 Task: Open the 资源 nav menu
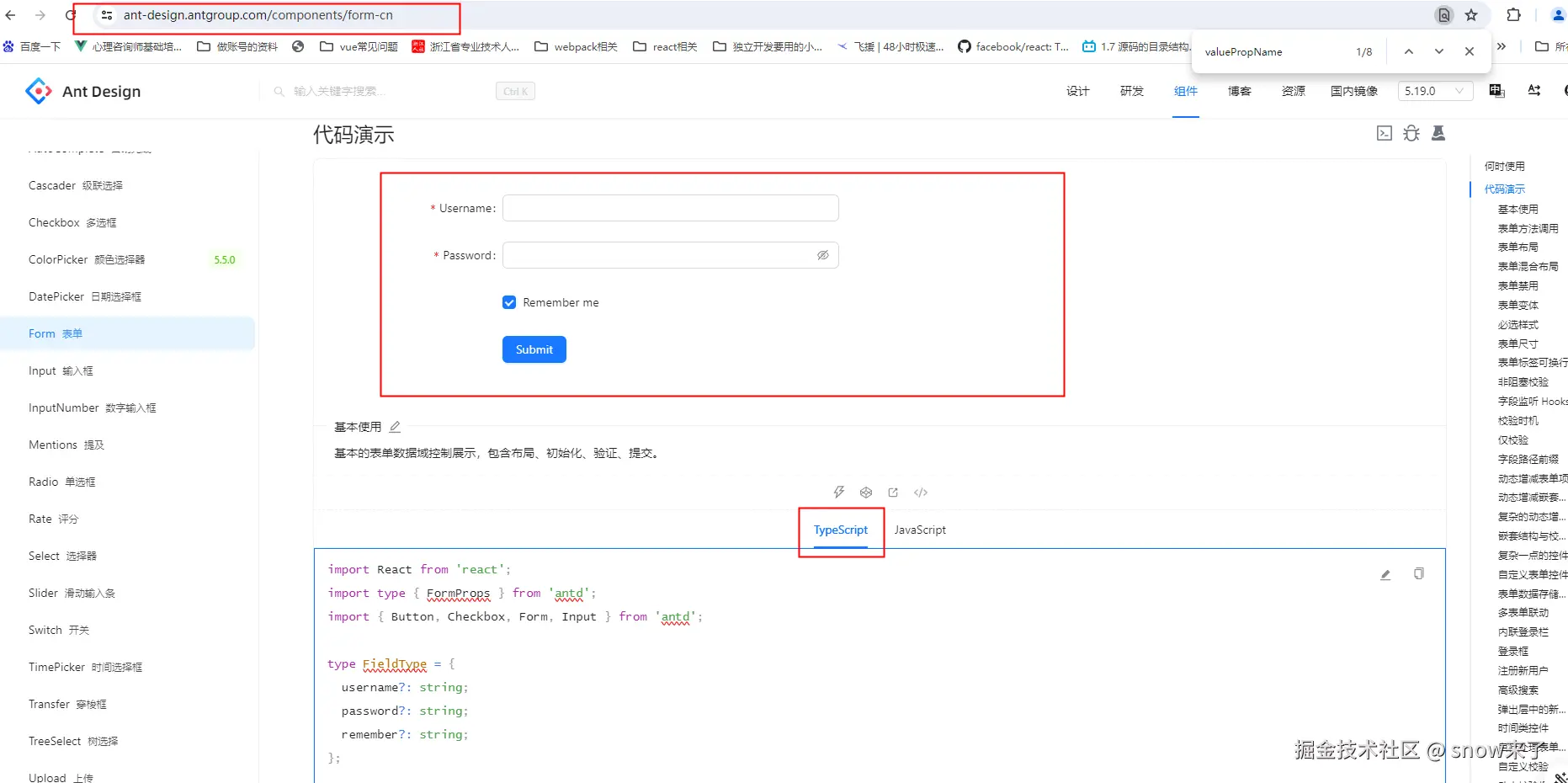click(x=1294, y=91)
